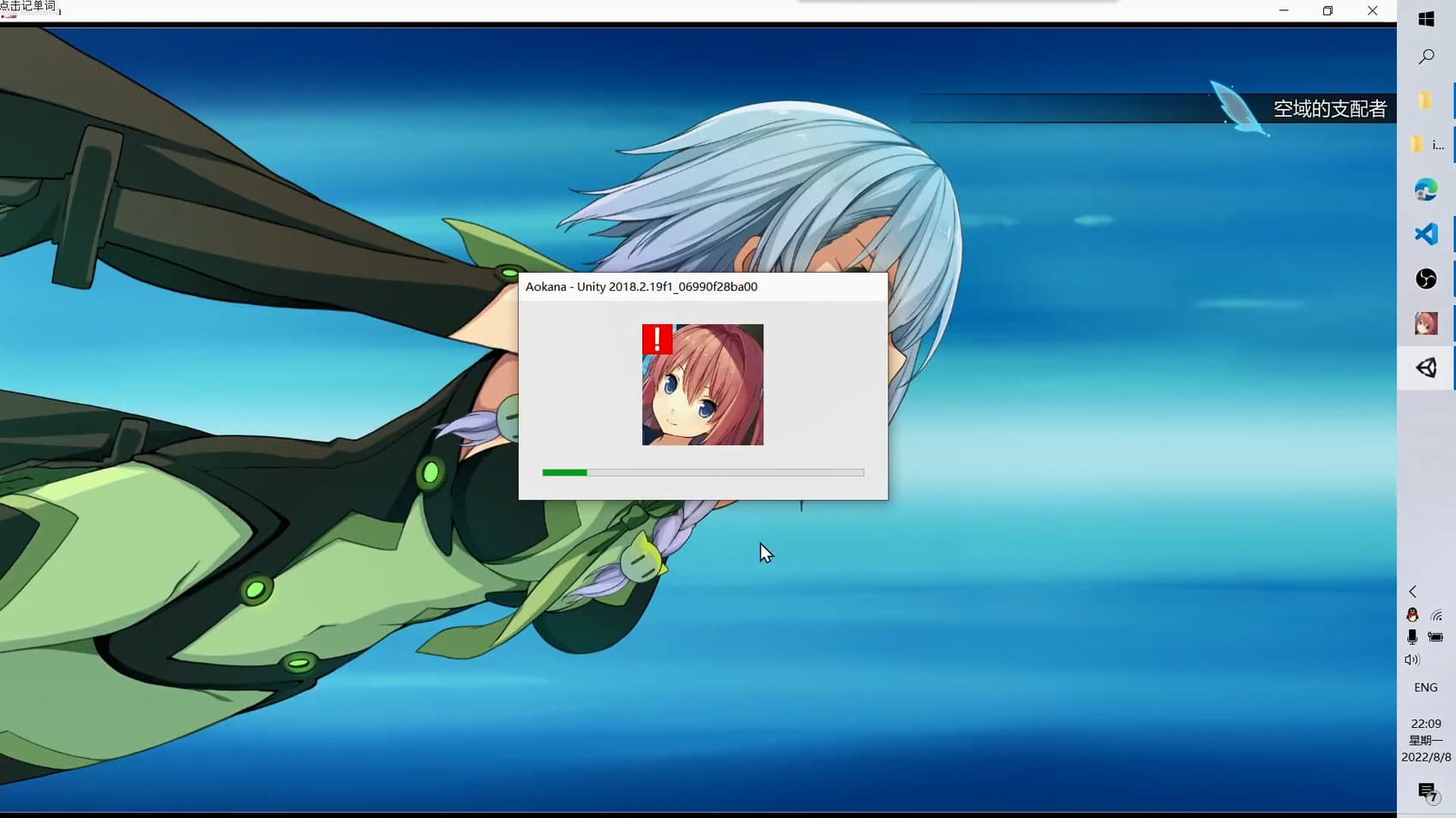Click the Aokana loading progress bar
The height and width of the screenshot is (818, 1456).
pos(703,472)
